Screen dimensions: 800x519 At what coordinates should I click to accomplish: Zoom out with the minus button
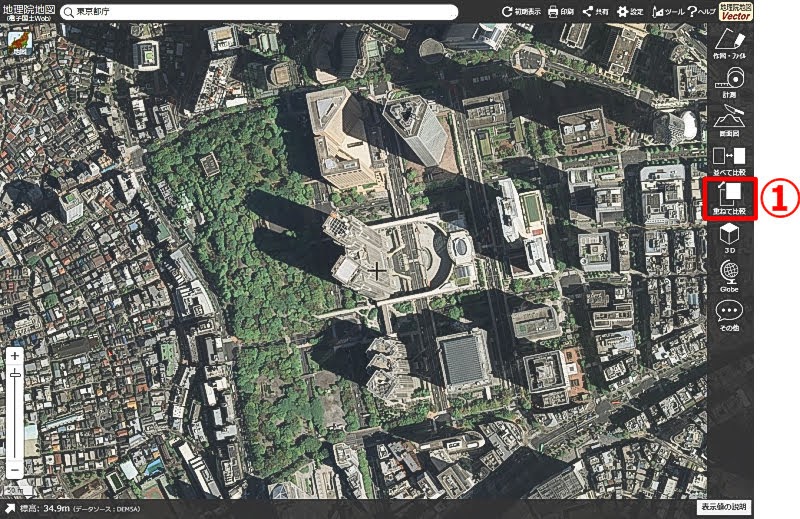[15, 469]
